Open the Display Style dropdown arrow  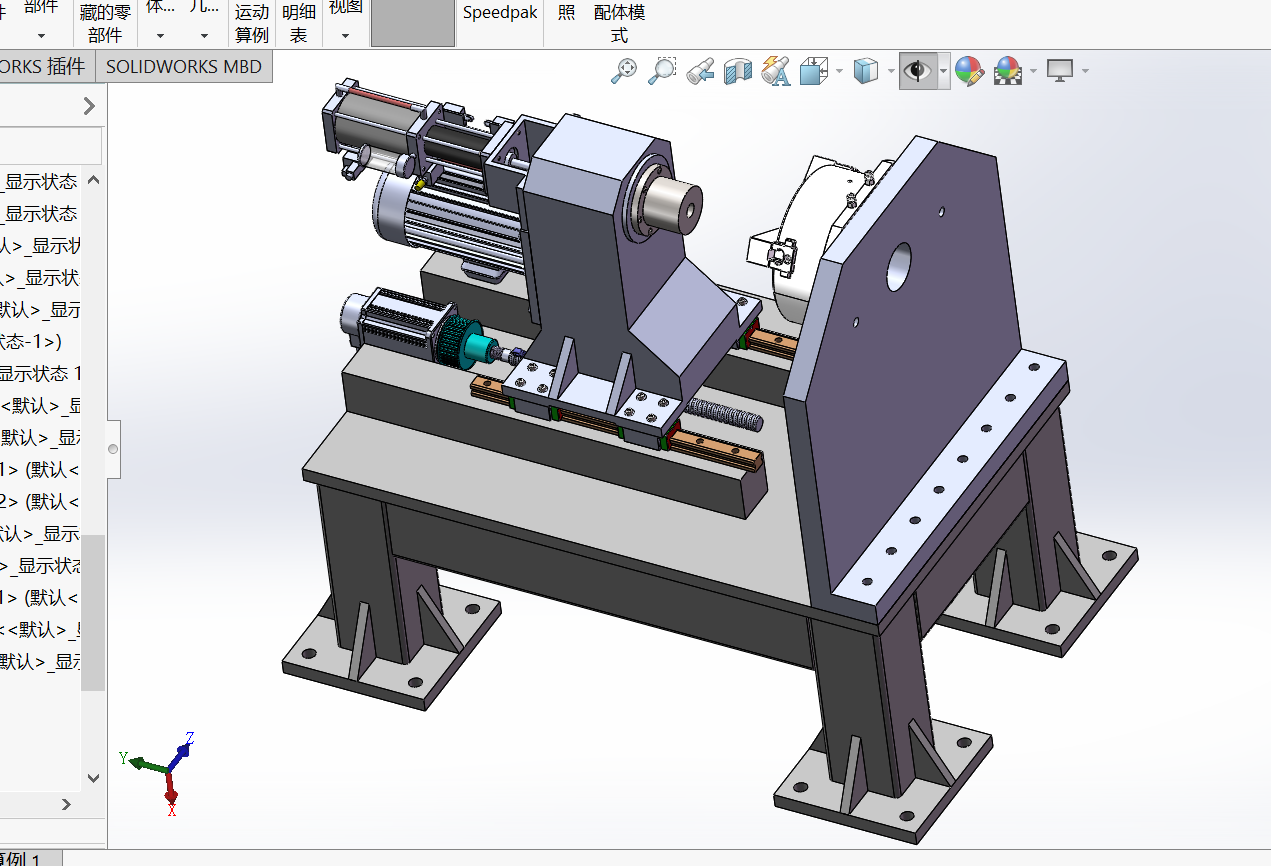click(x=890, y=71)
